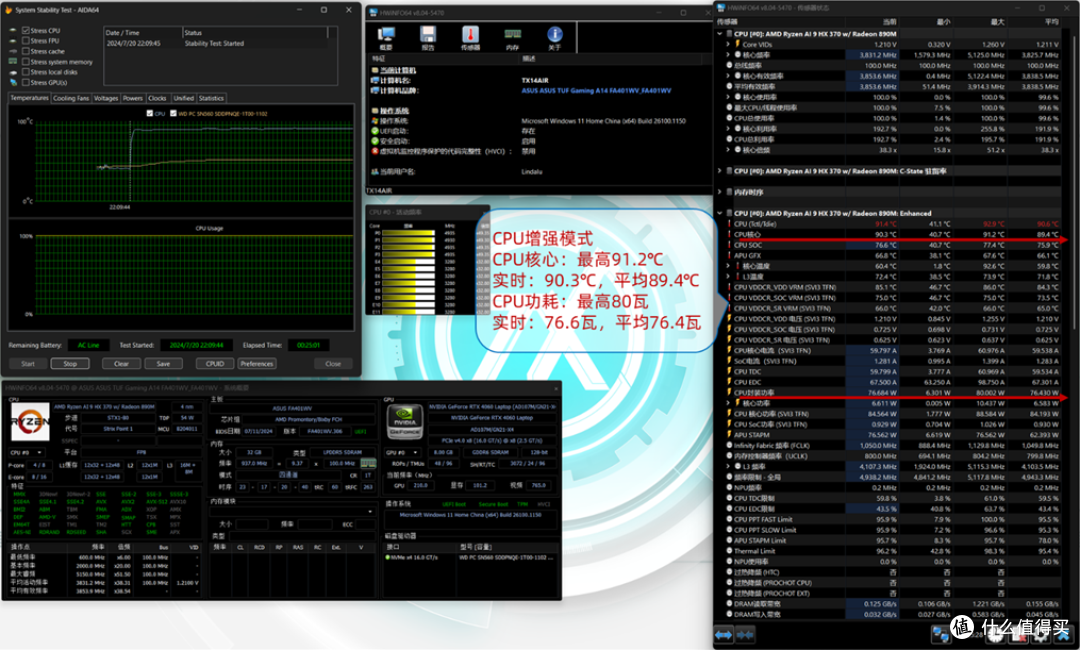Click the Save button in AIDA64

163,364
